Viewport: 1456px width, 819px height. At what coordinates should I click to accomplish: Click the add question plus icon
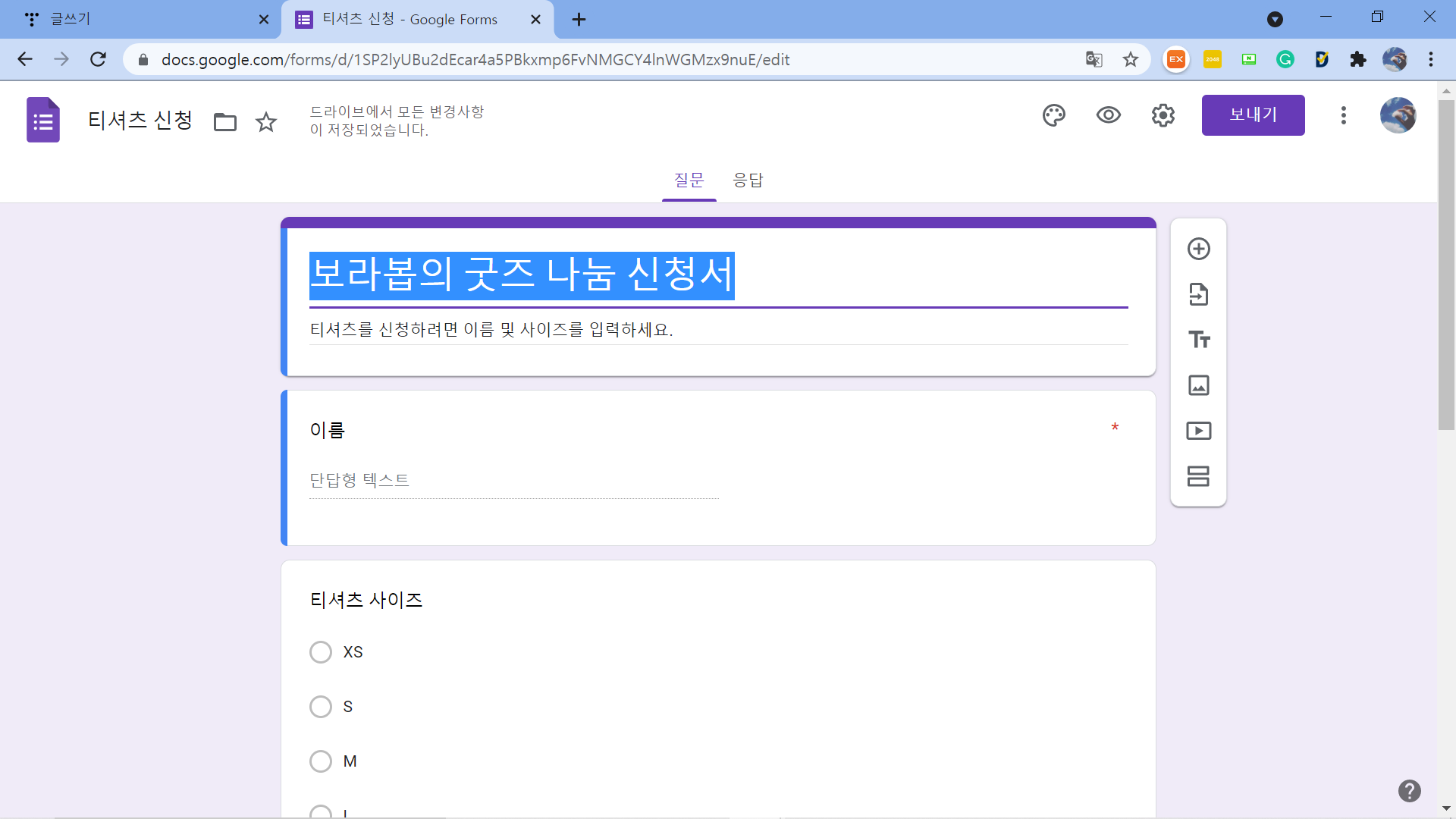pos(1198,249)
